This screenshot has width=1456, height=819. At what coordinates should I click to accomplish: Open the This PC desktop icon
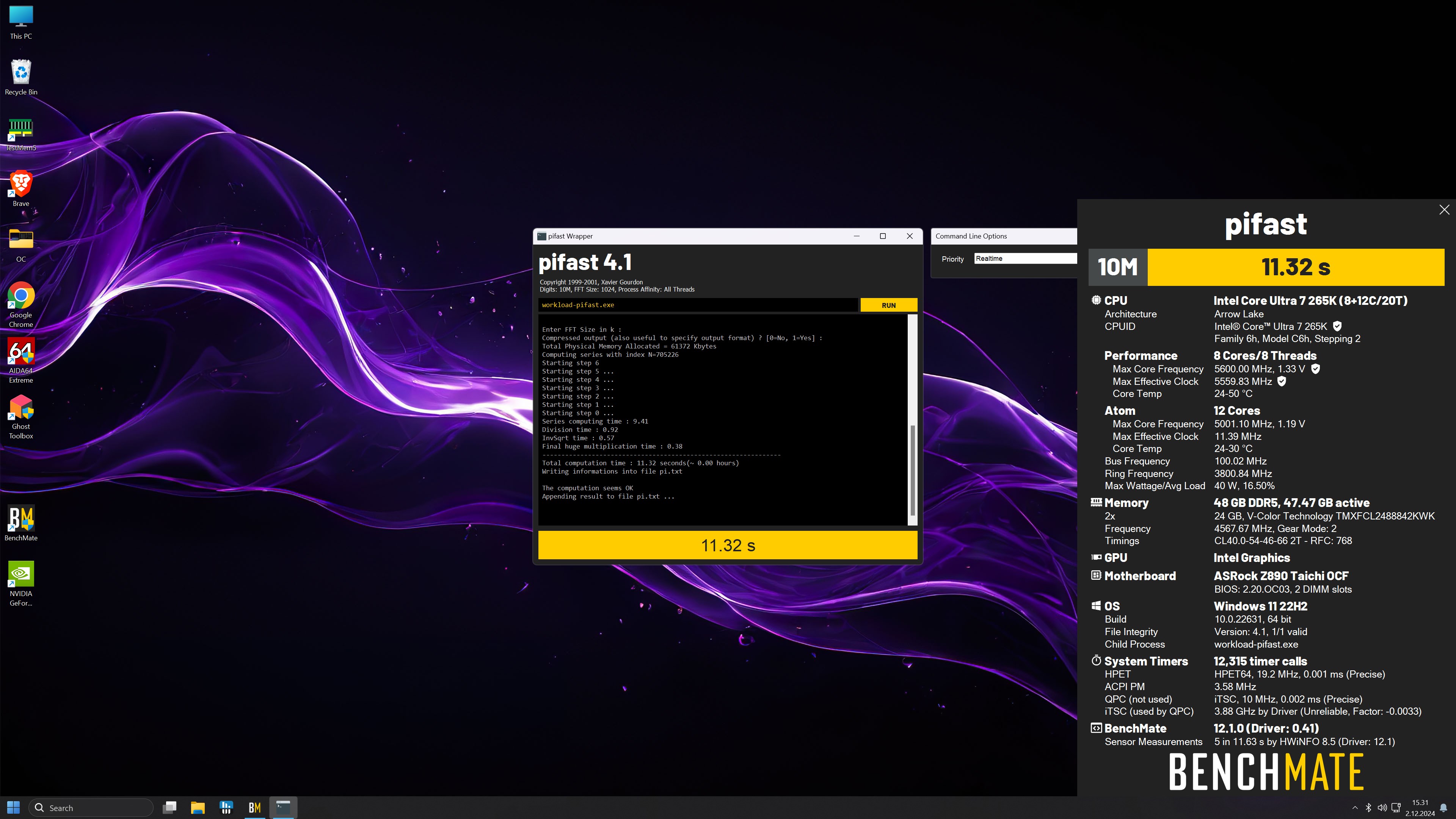(x=21, y=23)
